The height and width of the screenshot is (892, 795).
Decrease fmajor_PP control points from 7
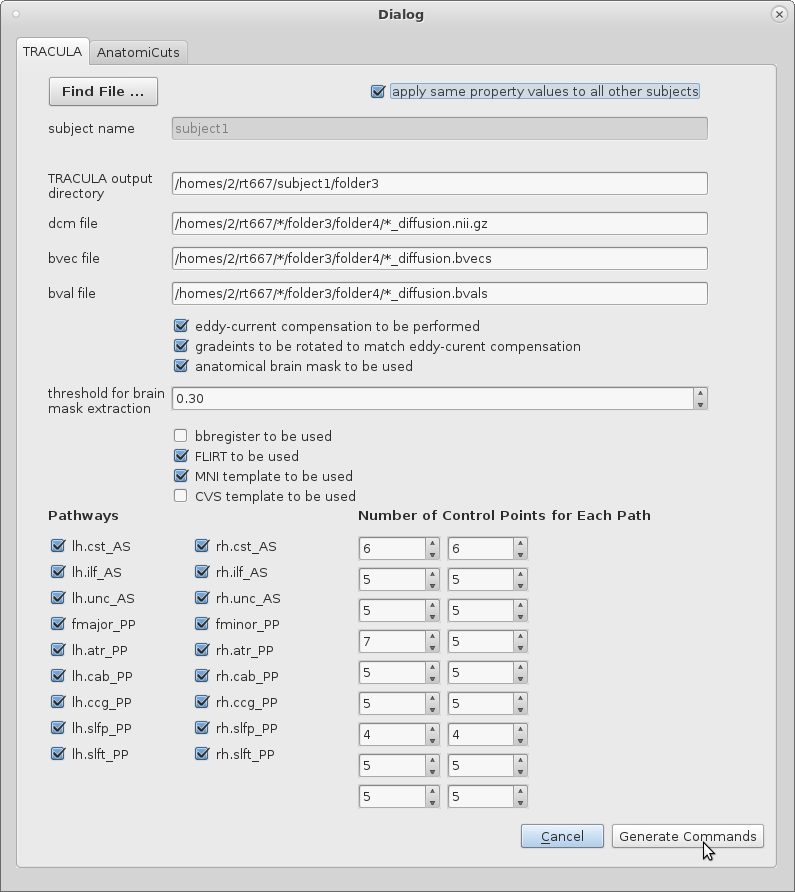tap(432, 646)
